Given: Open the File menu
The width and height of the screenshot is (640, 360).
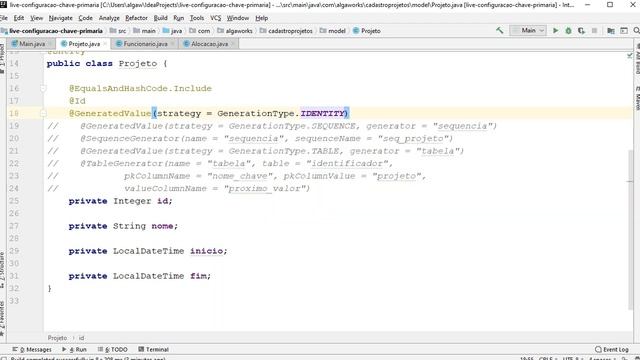Looking at the screenshot, I should click(x=4, y=18).
